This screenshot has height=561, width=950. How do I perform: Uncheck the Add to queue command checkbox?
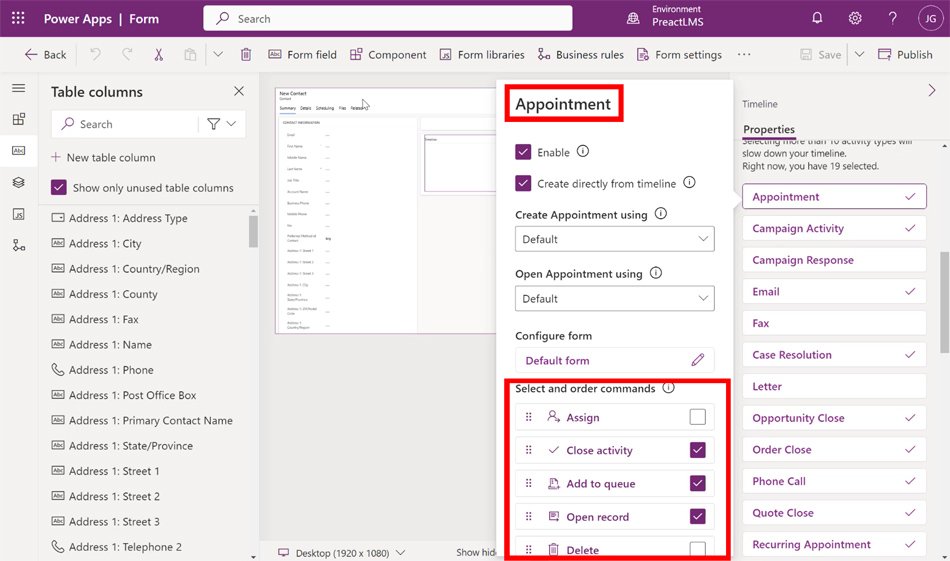tap(698, 483)
